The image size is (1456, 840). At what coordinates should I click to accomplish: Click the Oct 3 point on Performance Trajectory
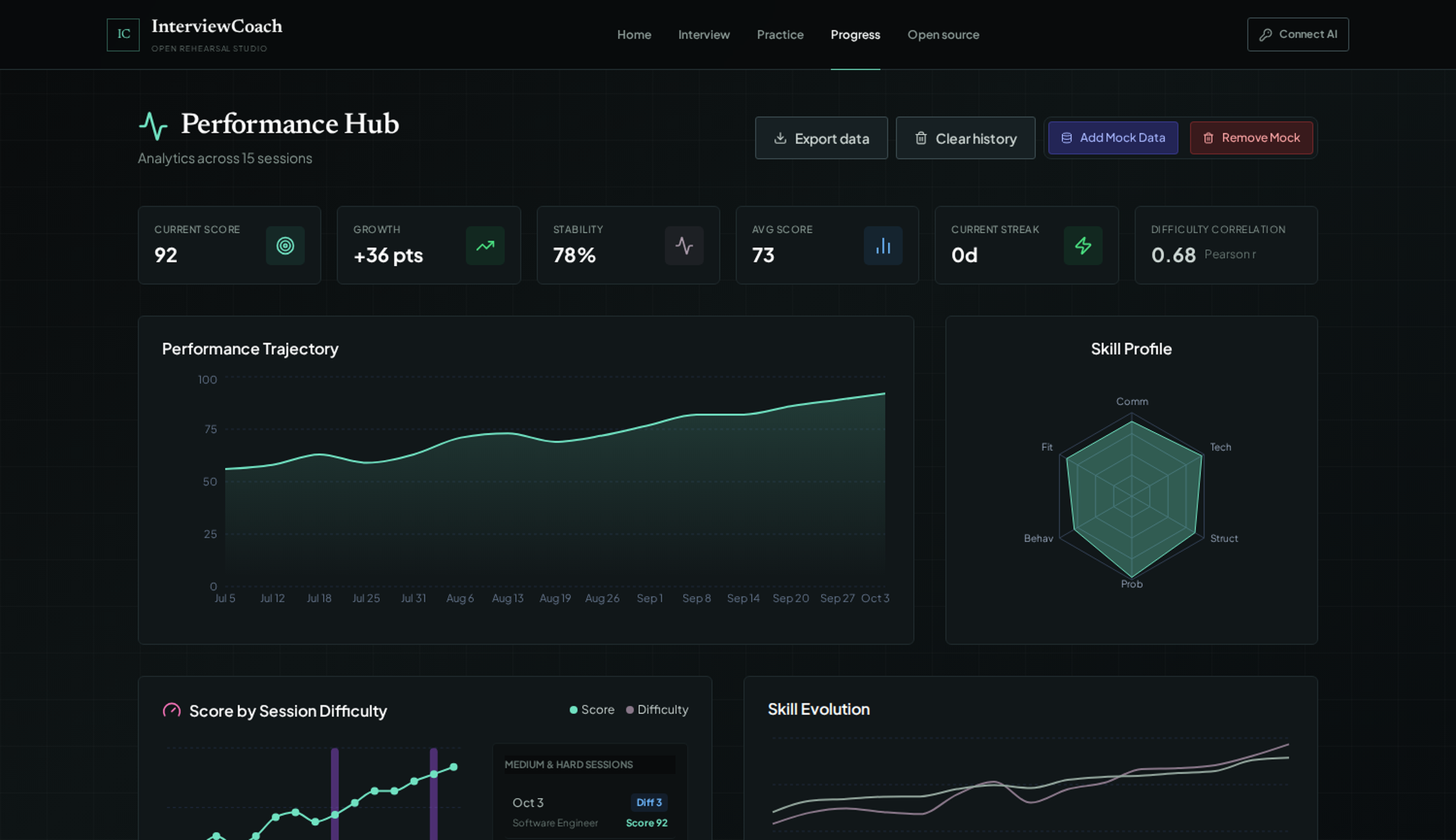point(885,393)
